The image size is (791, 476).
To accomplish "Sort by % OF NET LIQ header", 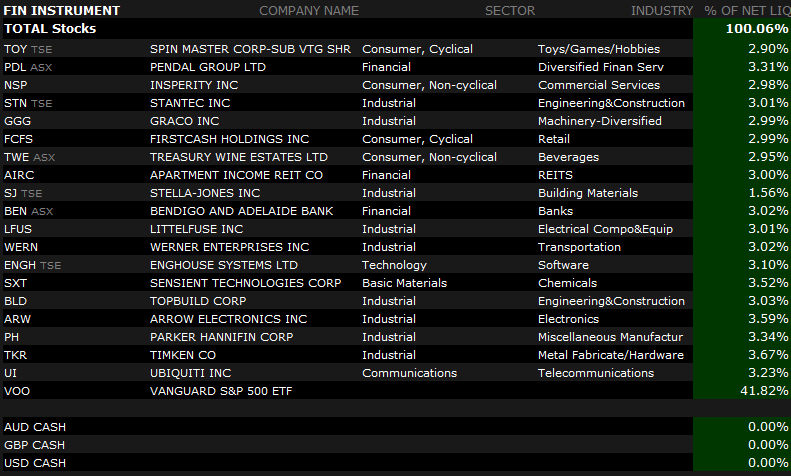I will click(x=748, y=11).
